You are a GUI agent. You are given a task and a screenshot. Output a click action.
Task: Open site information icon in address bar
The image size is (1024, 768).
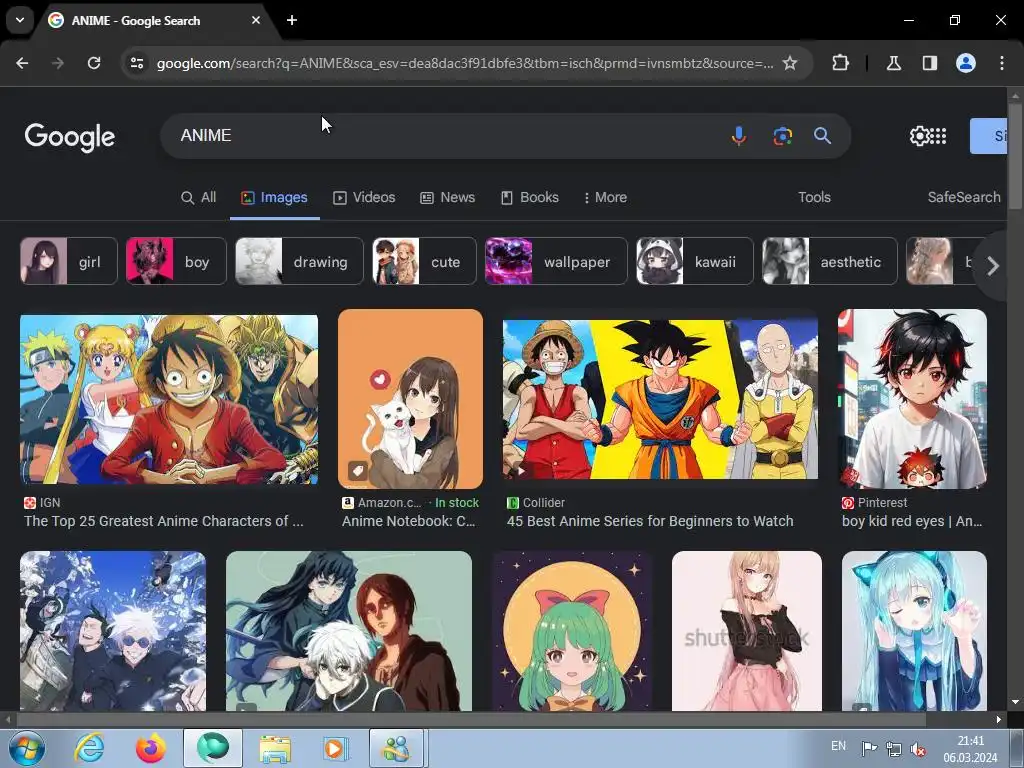[x=137, y=63]
